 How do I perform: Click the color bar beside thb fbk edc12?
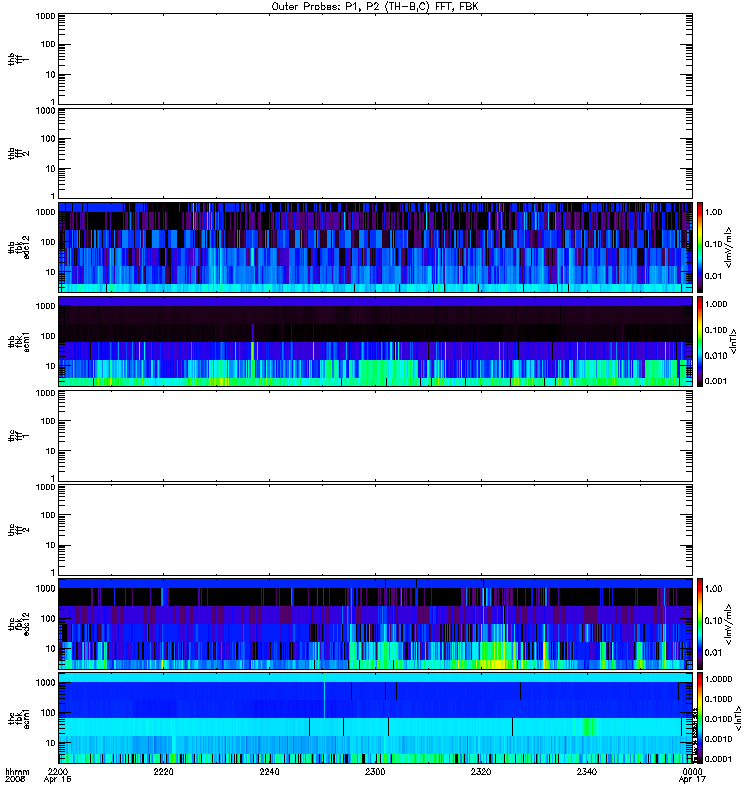click(x=700, y=247)
